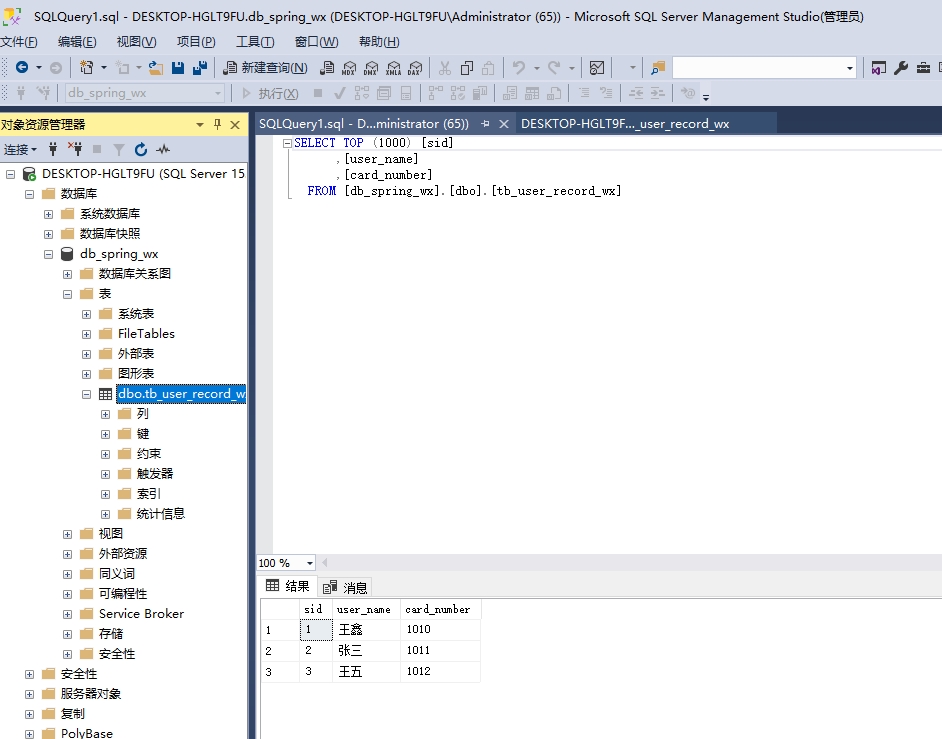Collapse the db_spring_wx database node
942x739 pixels.
[49, 254]
